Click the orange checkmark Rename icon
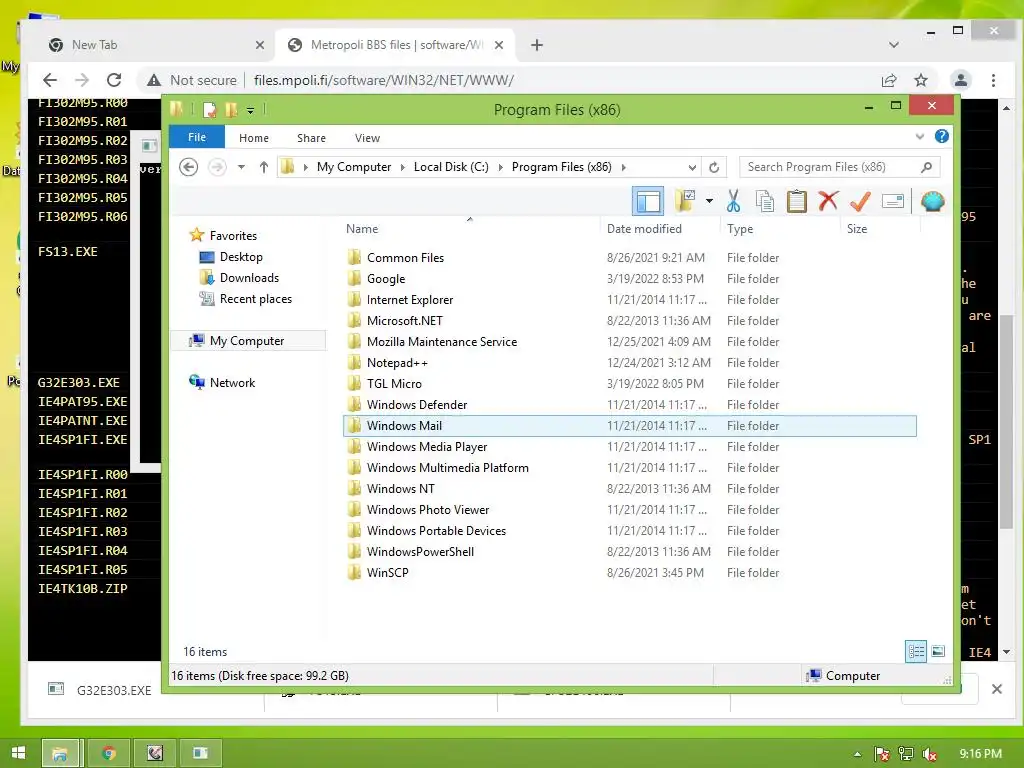 point(860,201)
